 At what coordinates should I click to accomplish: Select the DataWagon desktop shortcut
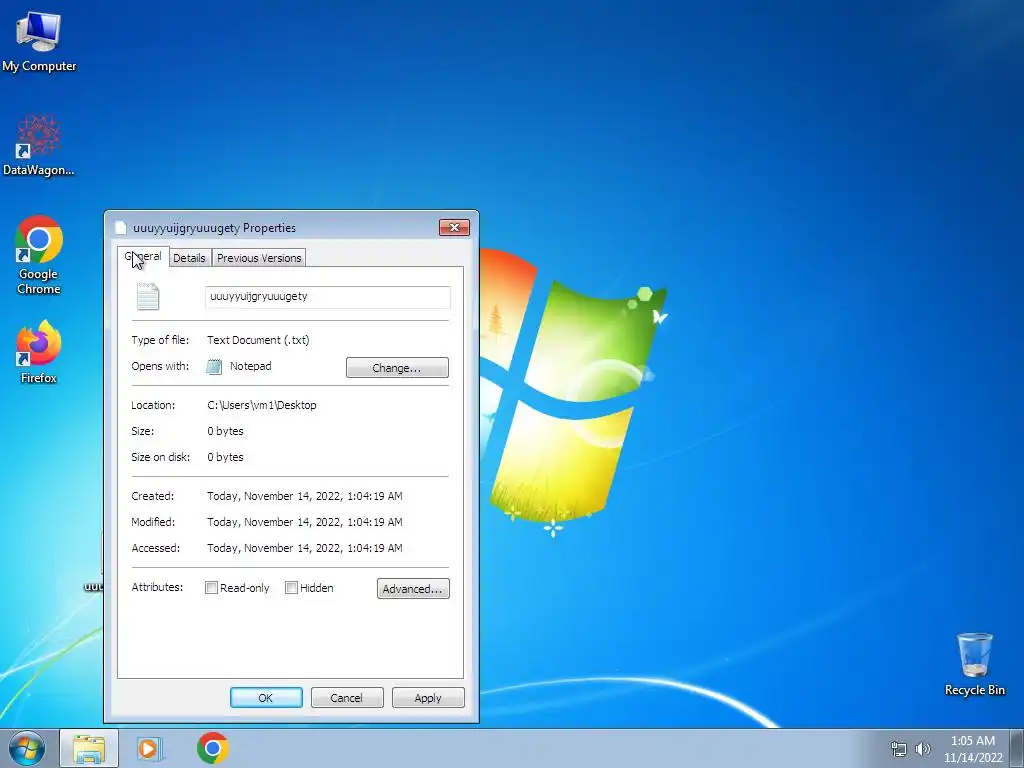[x=39, y=145]
